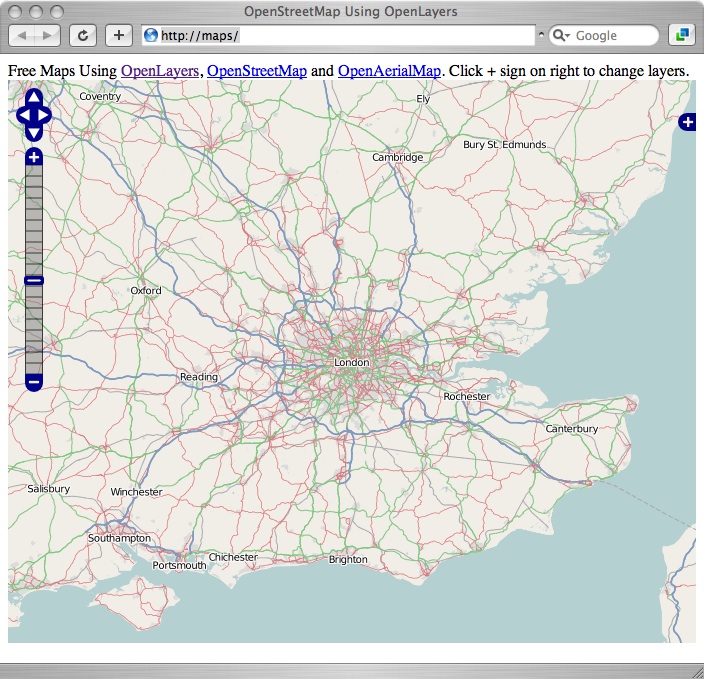
Task: Click zoom bar track below the handle
Action: pyautogui.click(x=34, y=330)
